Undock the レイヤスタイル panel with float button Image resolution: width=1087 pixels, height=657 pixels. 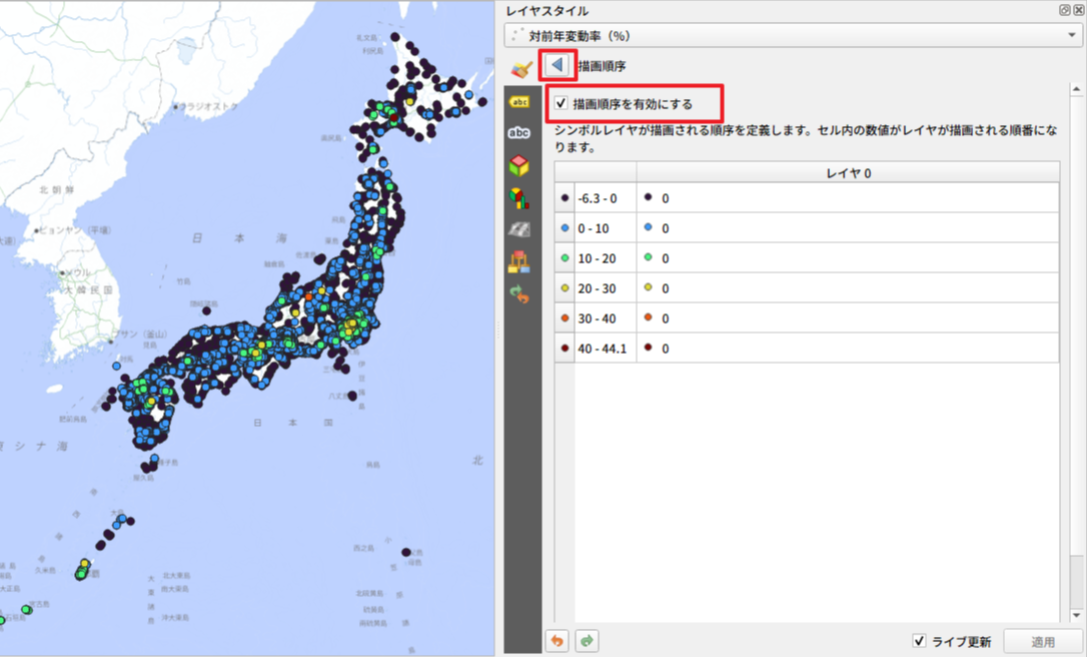[1065, 10]
